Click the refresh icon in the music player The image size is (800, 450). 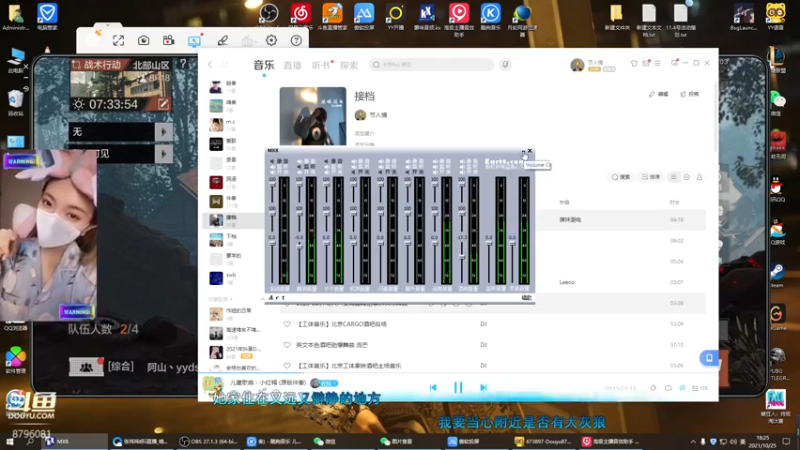coord(224,65)
